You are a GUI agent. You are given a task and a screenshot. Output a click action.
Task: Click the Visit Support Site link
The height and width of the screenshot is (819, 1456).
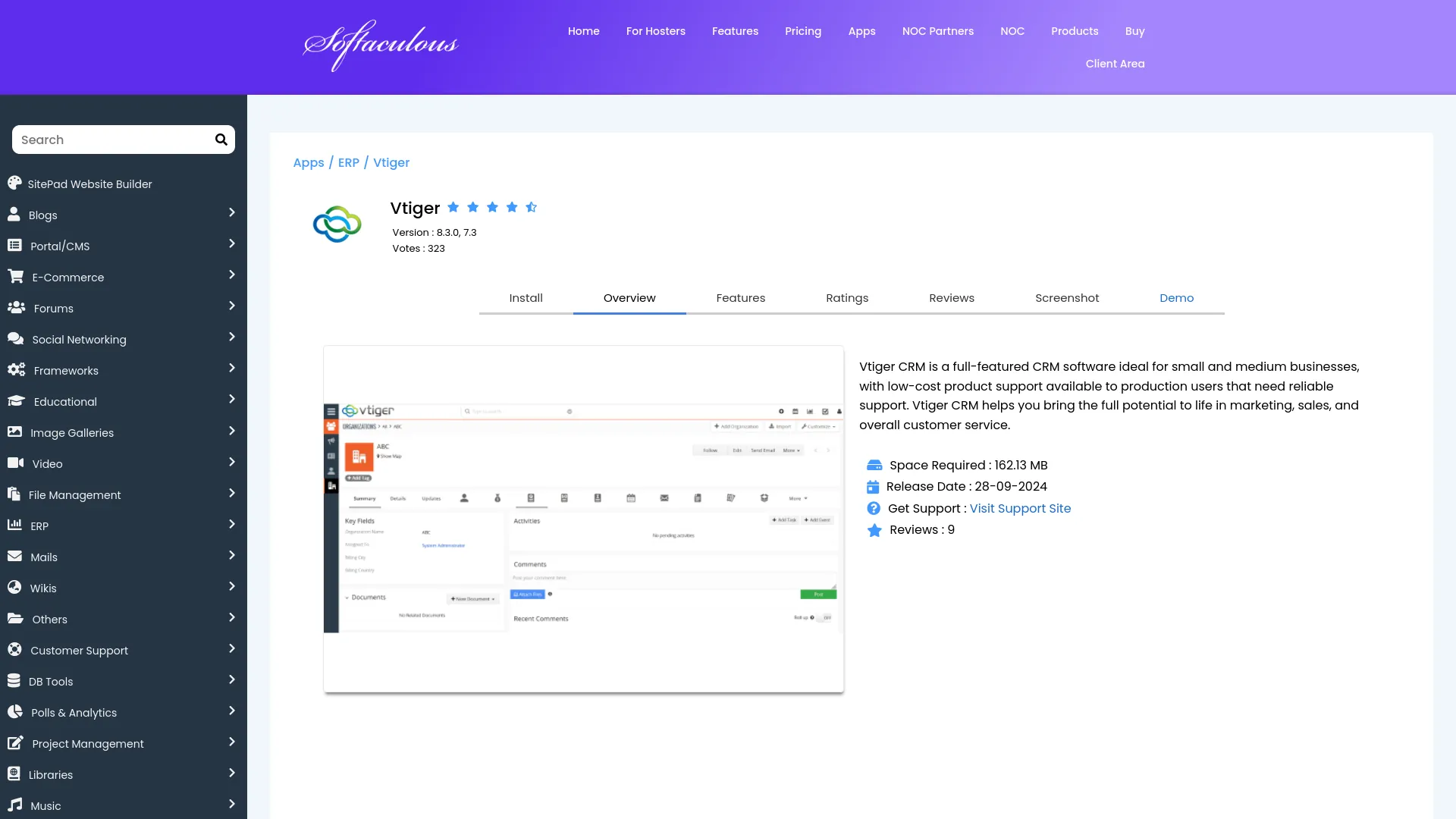tap(1020, 508)
